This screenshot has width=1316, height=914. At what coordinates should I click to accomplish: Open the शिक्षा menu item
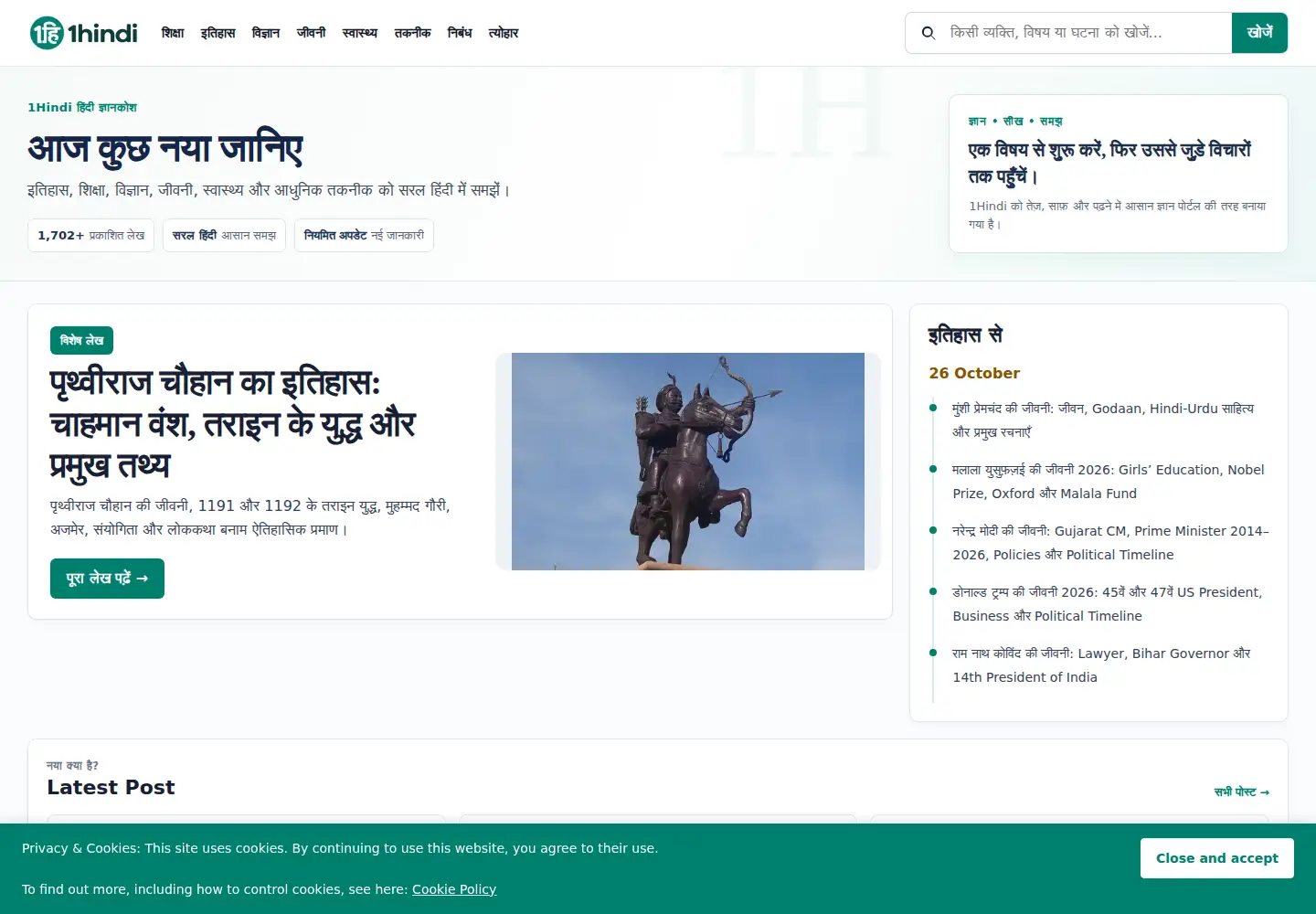[173, 33]
